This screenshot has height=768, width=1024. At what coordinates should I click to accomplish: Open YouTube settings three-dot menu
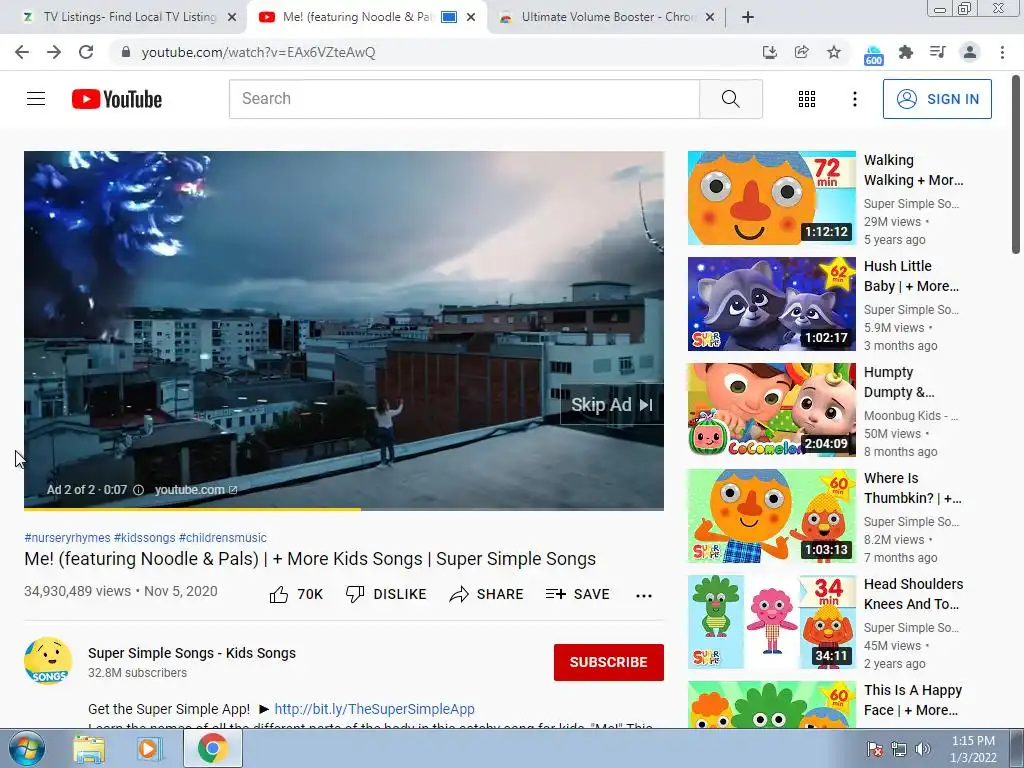[854, 99]
